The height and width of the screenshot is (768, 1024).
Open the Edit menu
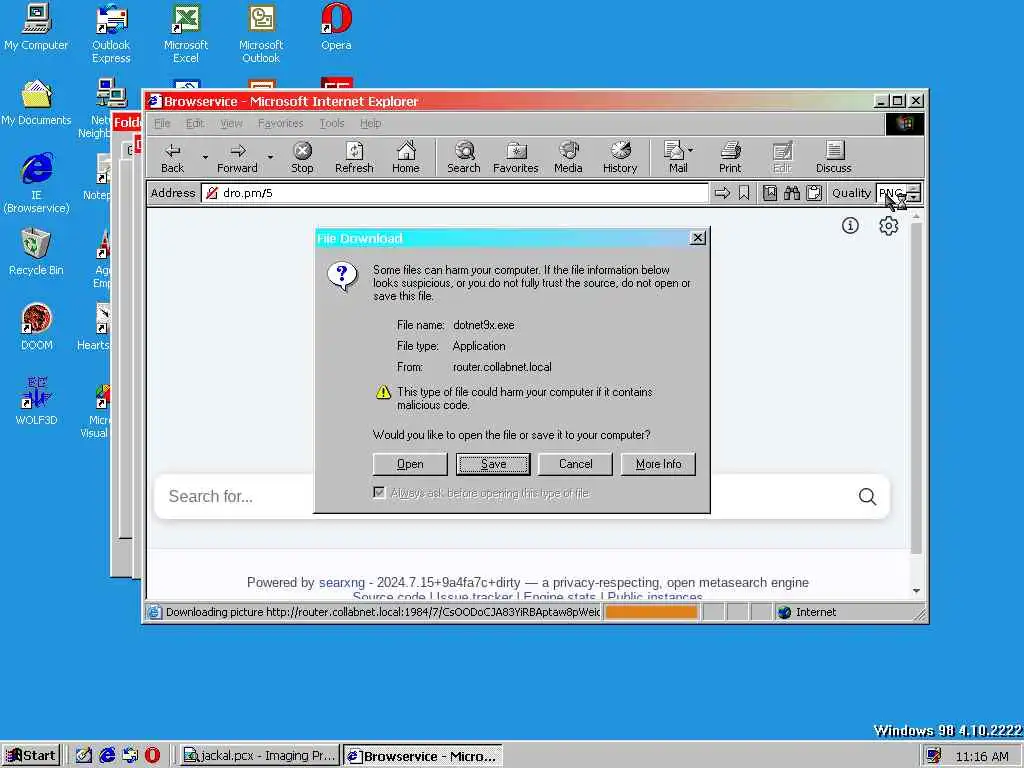[x=195, y=123]
